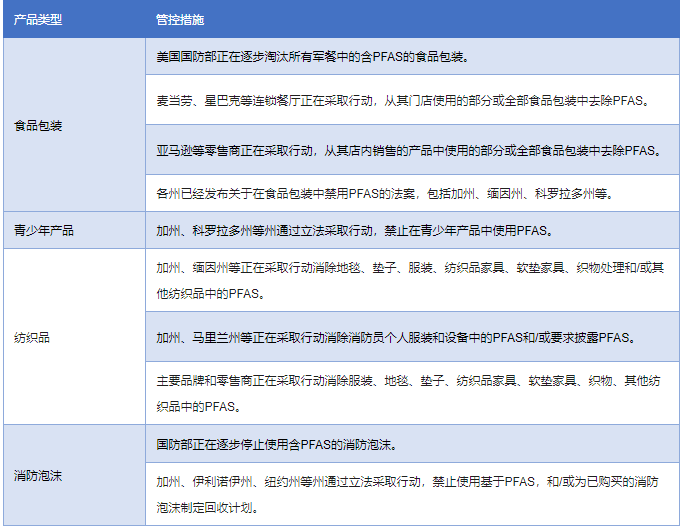The width and height of the screenshot is (682, 528).
Task: Click the row starting with 美国国防部正在逐步淘汰
Action: pos(315,57)
